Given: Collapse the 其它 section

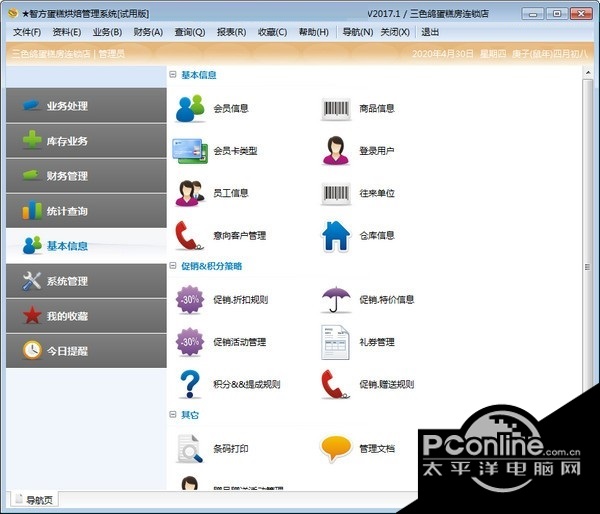Looking at the screenshot, I should click(x=173, y=414).
